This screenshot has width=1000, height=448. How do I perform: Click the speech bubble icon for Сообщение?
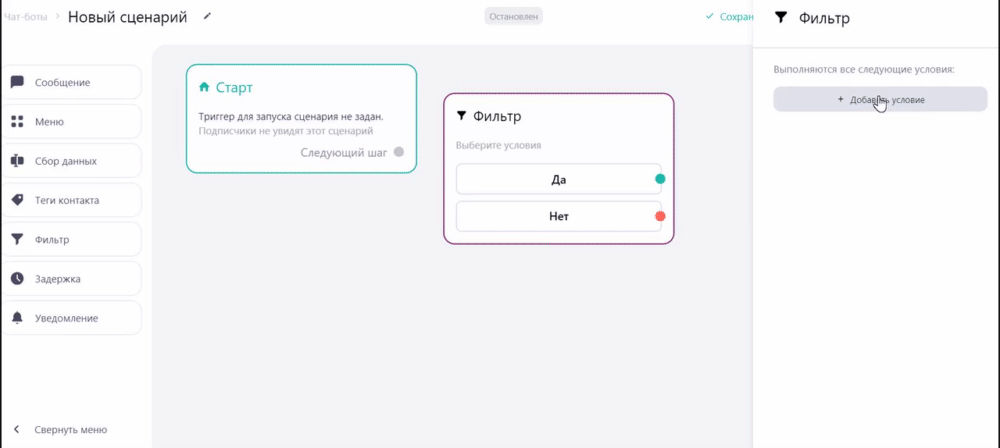pos(17,82)
